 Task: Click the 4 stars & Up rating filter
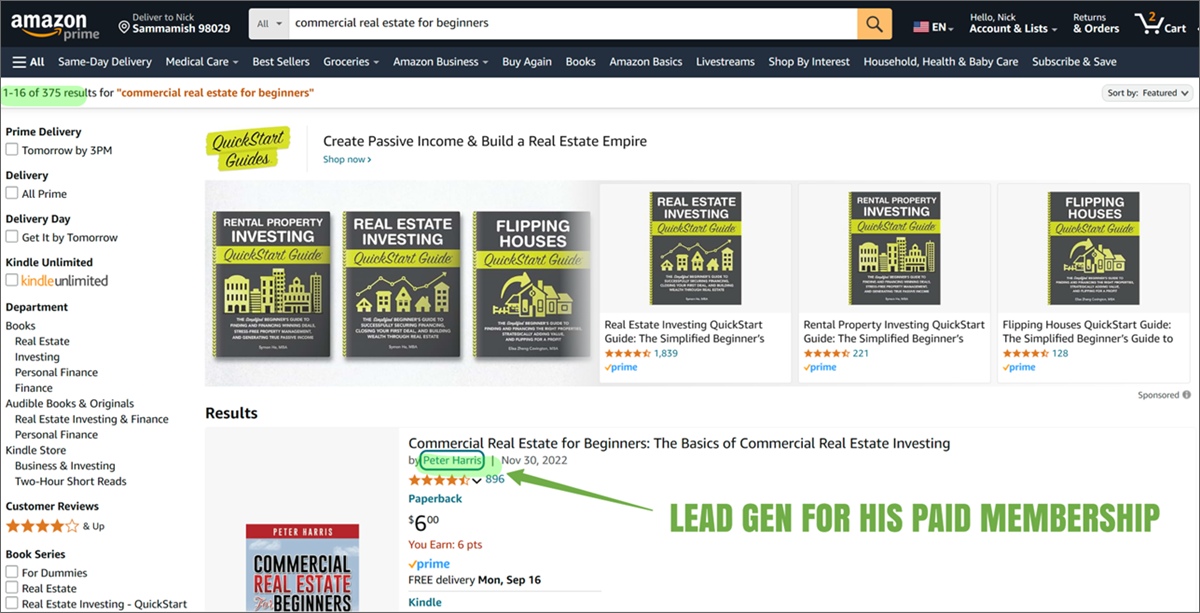55,526
